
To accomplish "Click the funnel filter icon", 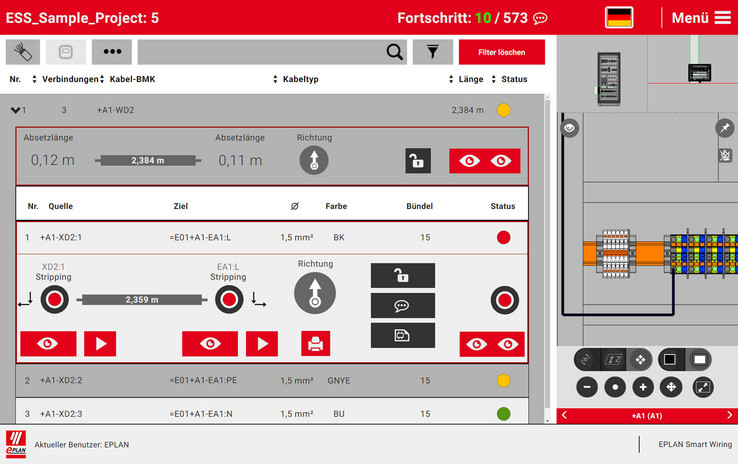I will click(432, 52).
